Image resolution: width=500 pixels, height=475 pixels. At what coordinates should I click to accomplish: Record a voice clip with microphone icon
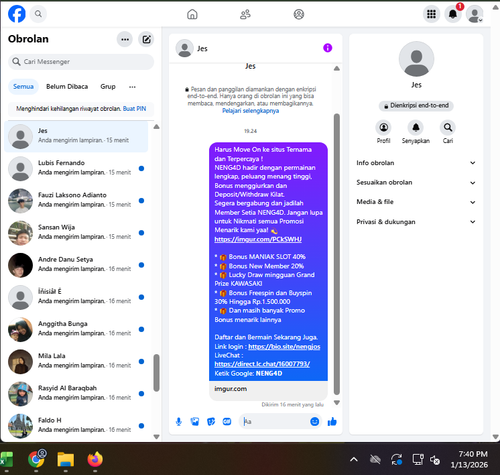tap(179, 422)
